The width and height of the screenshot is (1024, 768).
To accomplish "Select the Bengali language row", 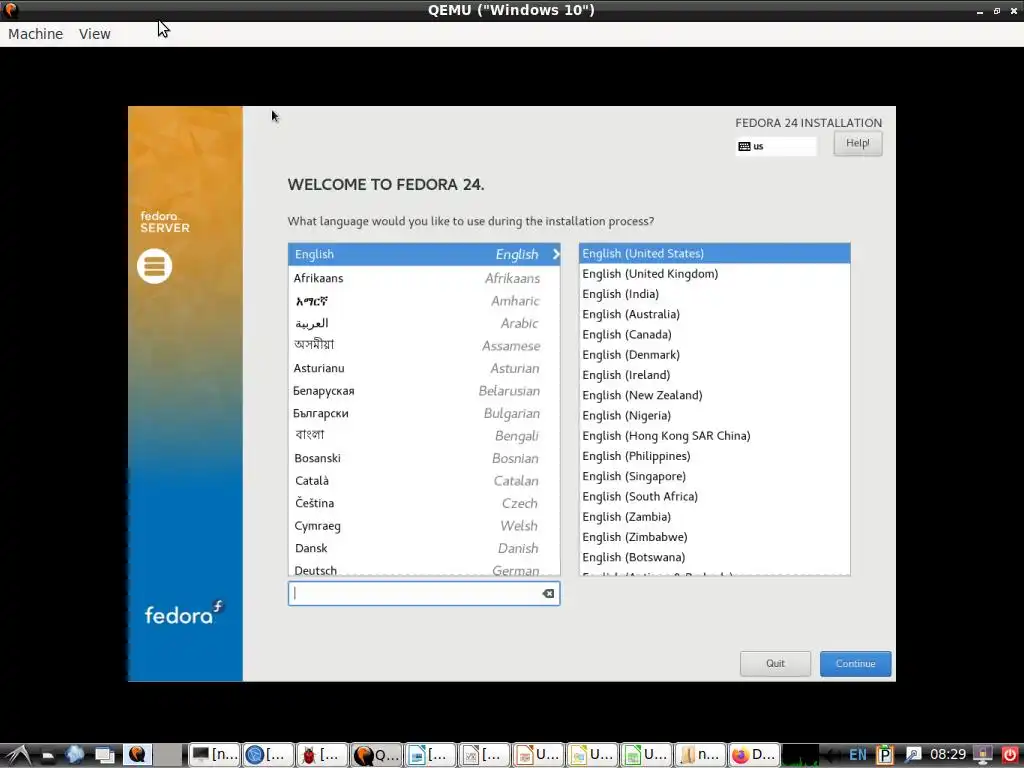I will 424,436.
